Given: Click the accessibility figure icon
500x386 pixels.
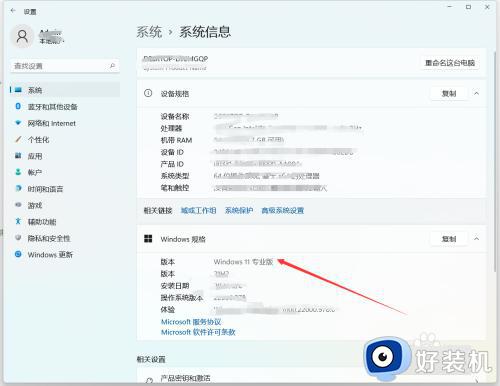Looking at the screenshot, I should 18,221.
